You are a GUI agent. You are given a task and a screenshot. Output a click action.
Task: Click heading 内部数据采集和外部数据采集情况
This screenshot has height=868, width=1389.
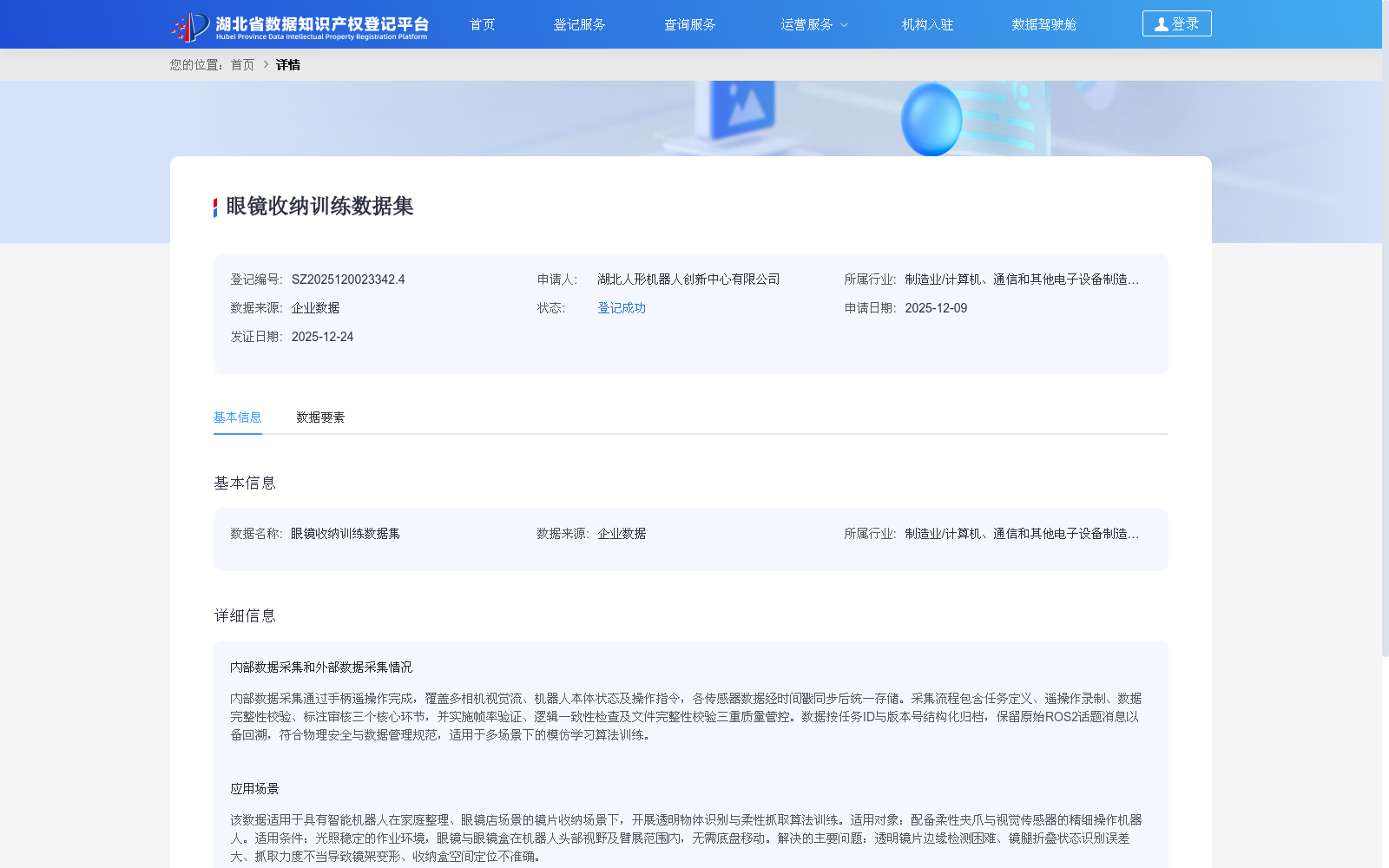321,667
